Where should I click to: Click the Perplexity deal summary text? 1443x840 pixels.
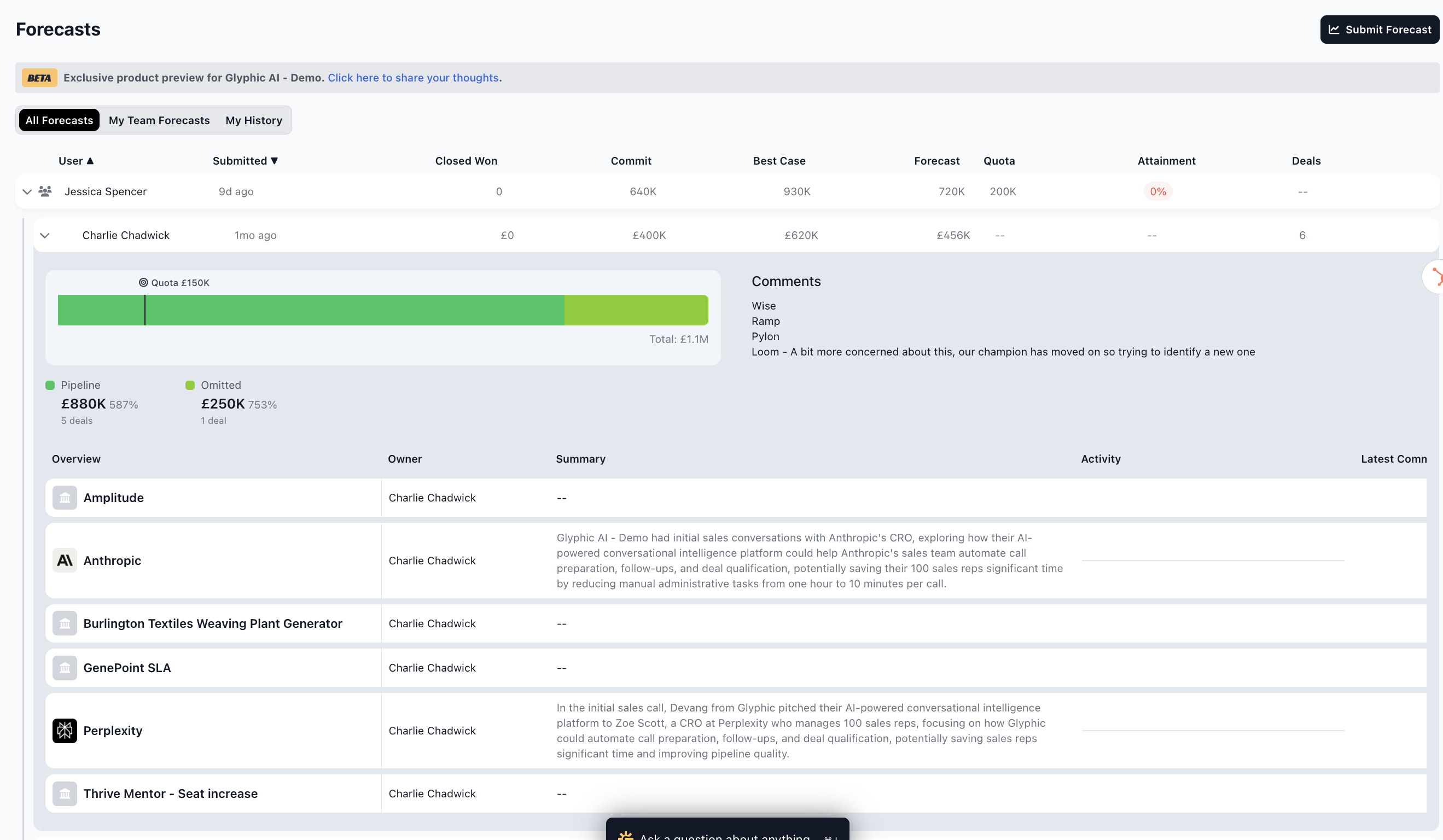click(801, 731)
